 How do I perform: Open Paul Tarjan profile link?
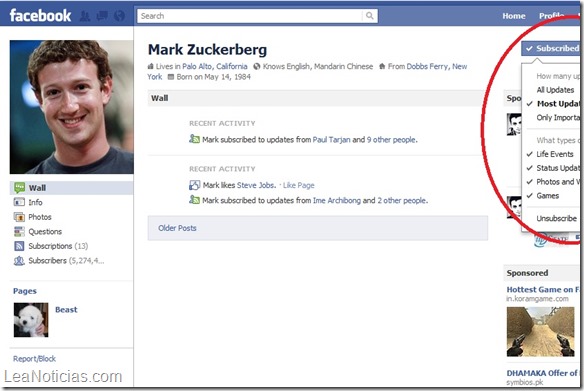(x=331, y=140)
